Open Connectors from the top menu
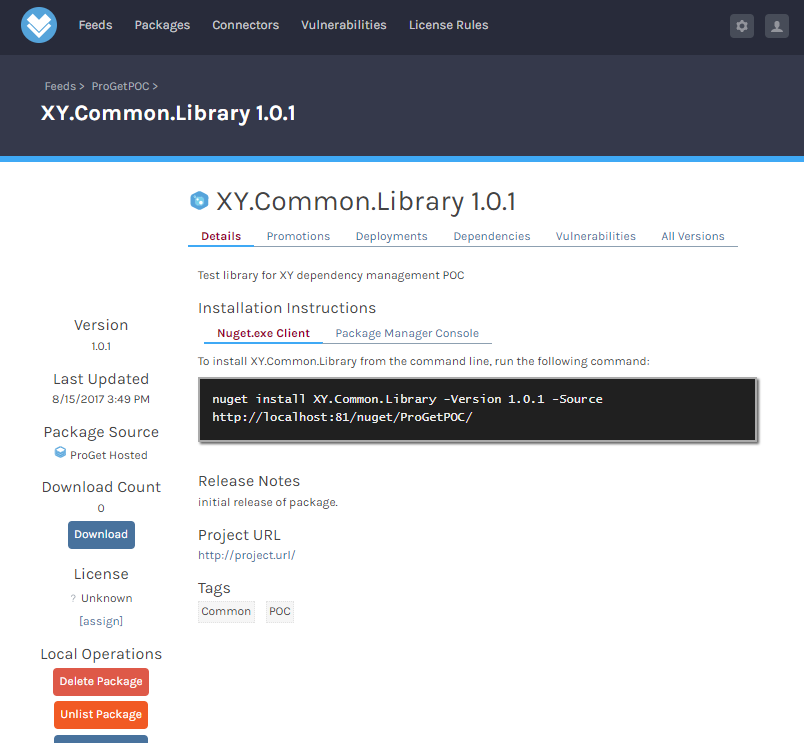 coord(246,25)
